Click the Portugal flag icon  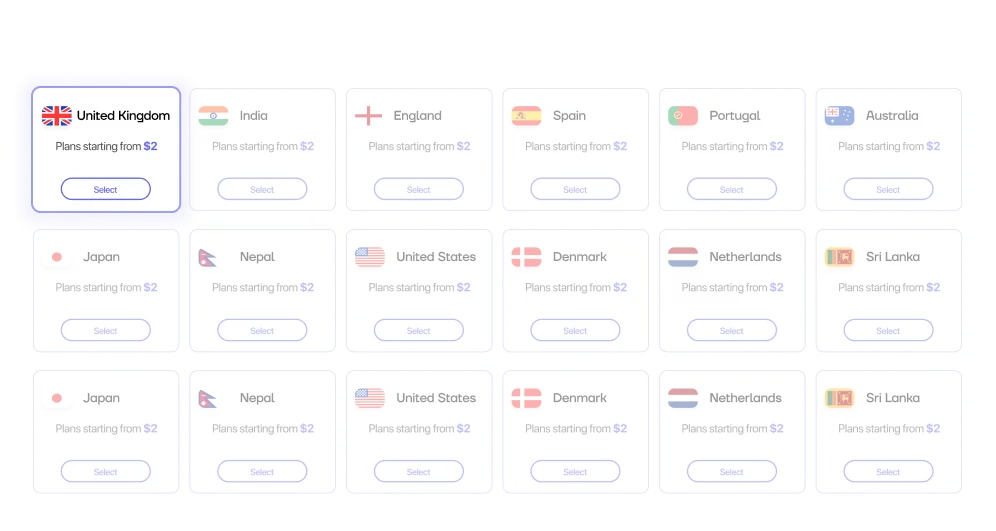[683, 116]
